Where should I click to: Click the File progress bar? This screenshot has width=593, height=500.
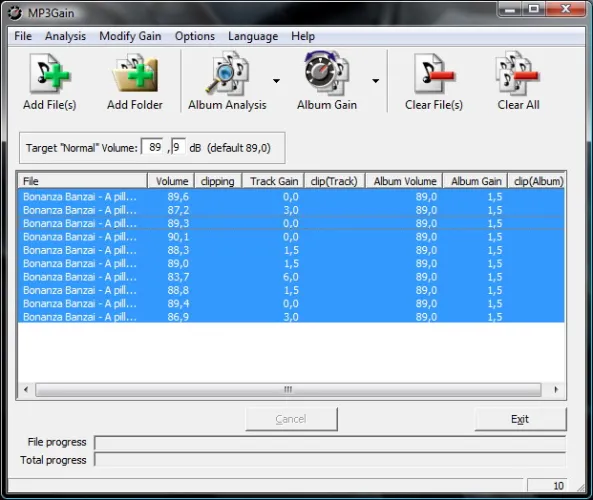(x=330, y=443)
